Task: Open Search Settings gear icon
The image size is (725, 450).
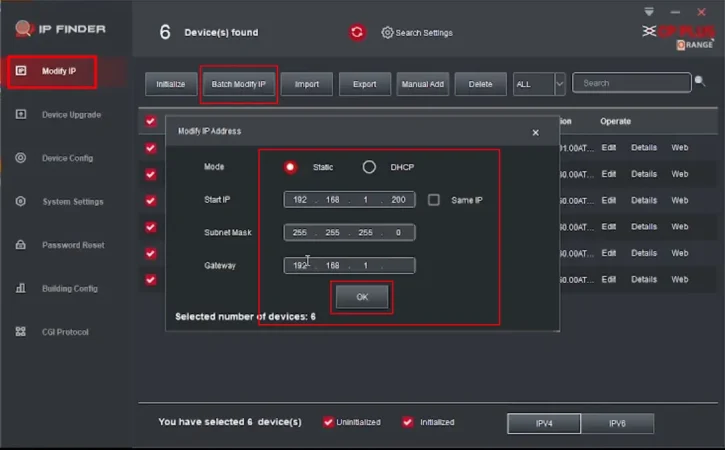Action: point(387,33)
